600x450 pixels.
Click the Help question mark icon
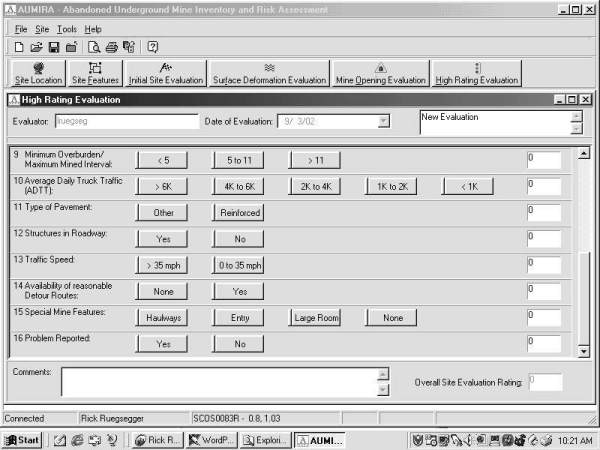point(153,47)
